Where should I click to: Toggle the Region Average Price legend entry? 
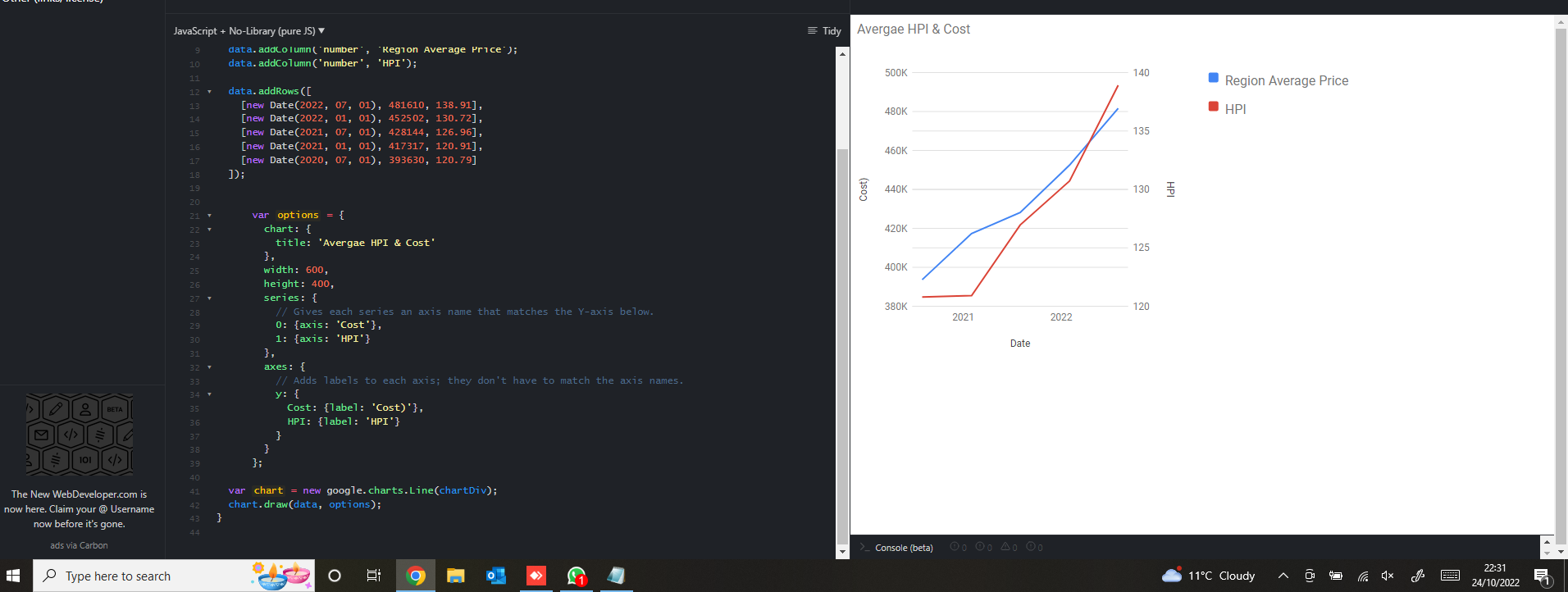pyautogui.click(x=1286, y=80)
